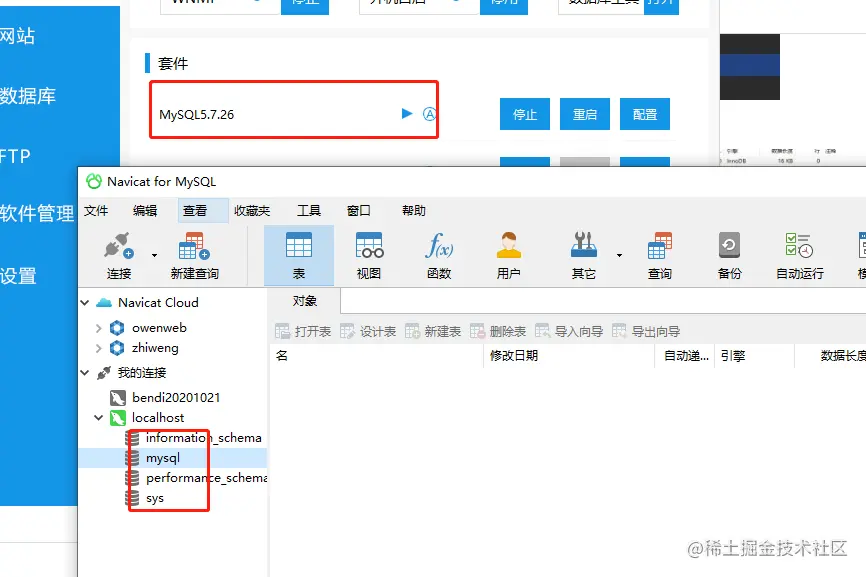Select the sys database
The image size is (866, 577).
coord(155,499)
